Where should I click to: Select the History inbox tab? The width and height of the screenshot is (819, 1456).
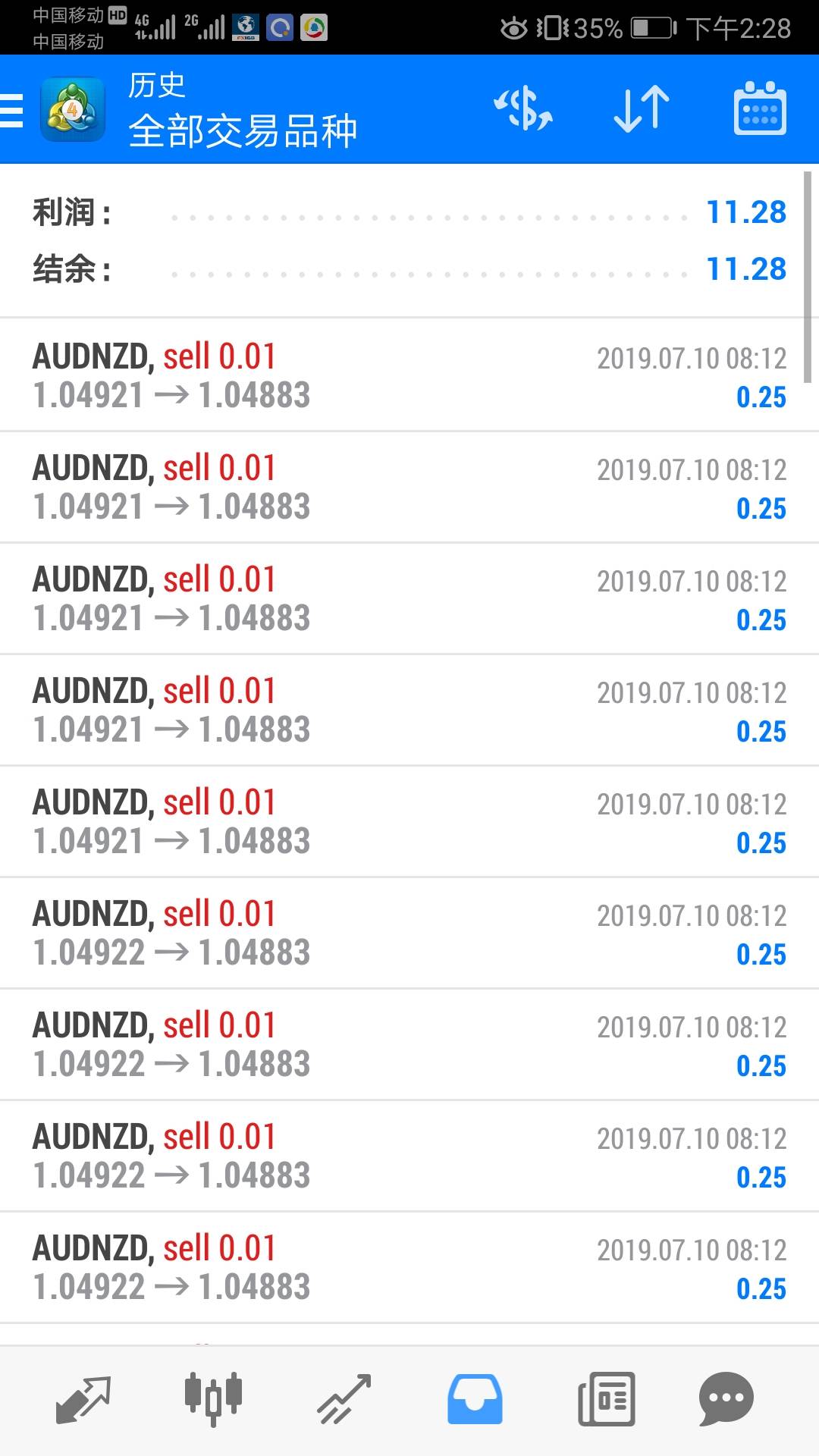(x=475, y=1399)
